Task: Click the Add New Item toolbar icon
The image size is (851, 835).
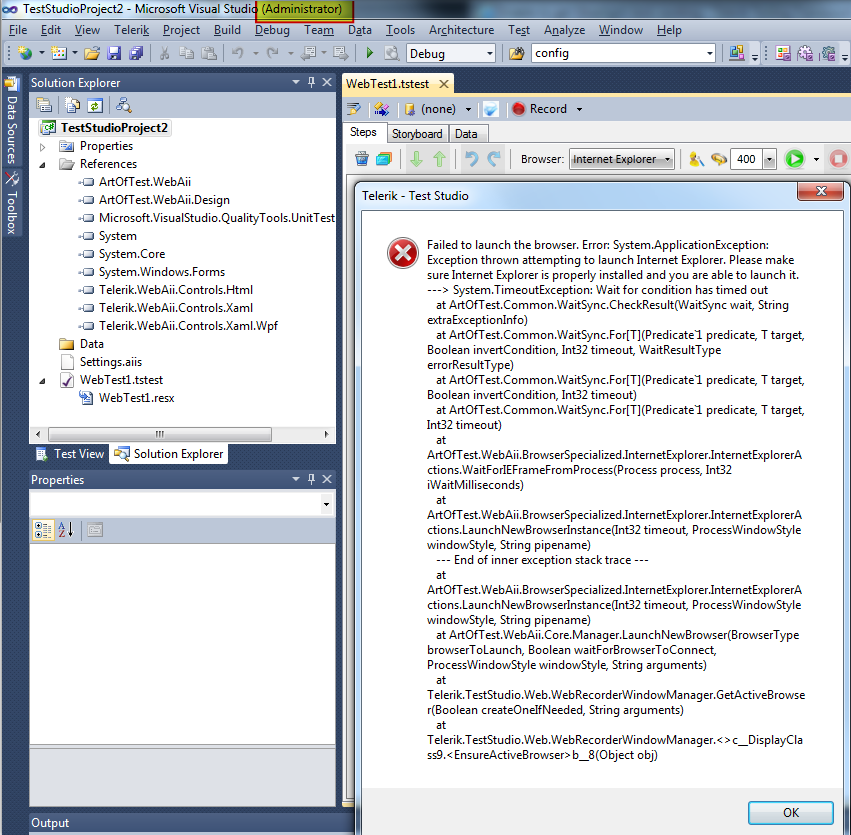Action: 59,53
